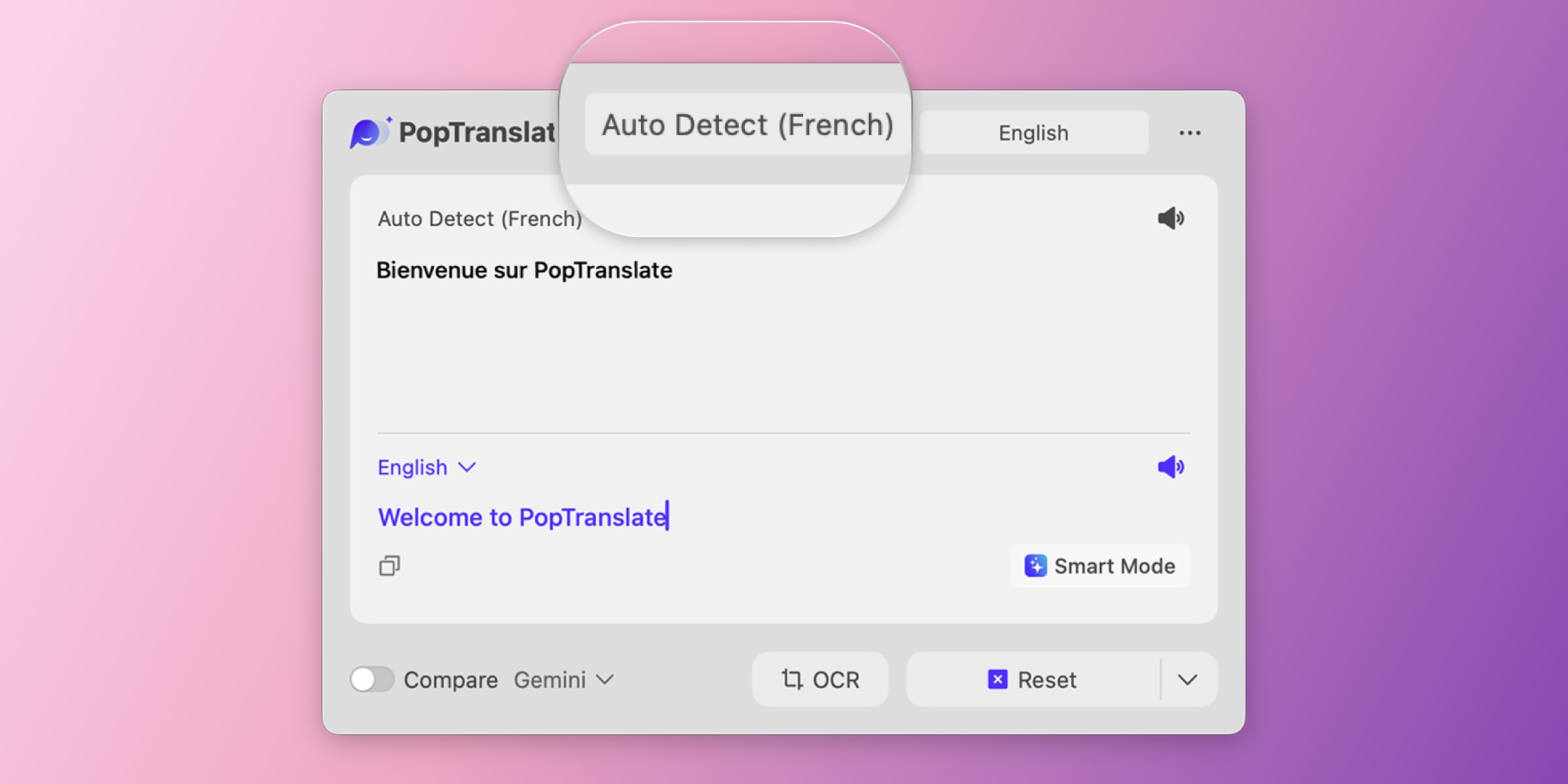Expand the arrow next to Reset
Image resolution: width=1568 pixels, height=784 pixels.
click(1188, 680)
